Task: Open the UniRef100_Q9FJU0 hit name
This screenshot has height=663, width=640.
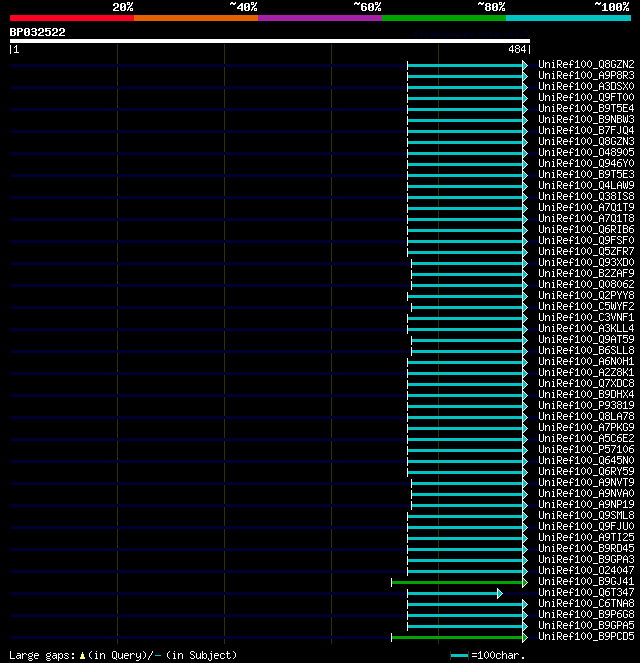Action: click(x=586, y=526)
